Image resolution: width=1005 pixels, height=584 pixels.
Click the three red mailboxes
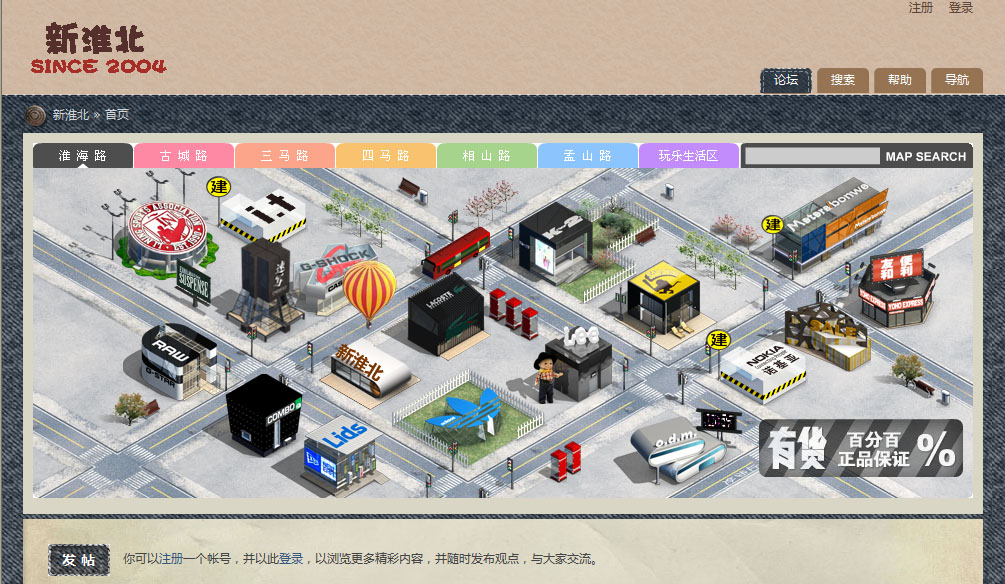[513, 313]
